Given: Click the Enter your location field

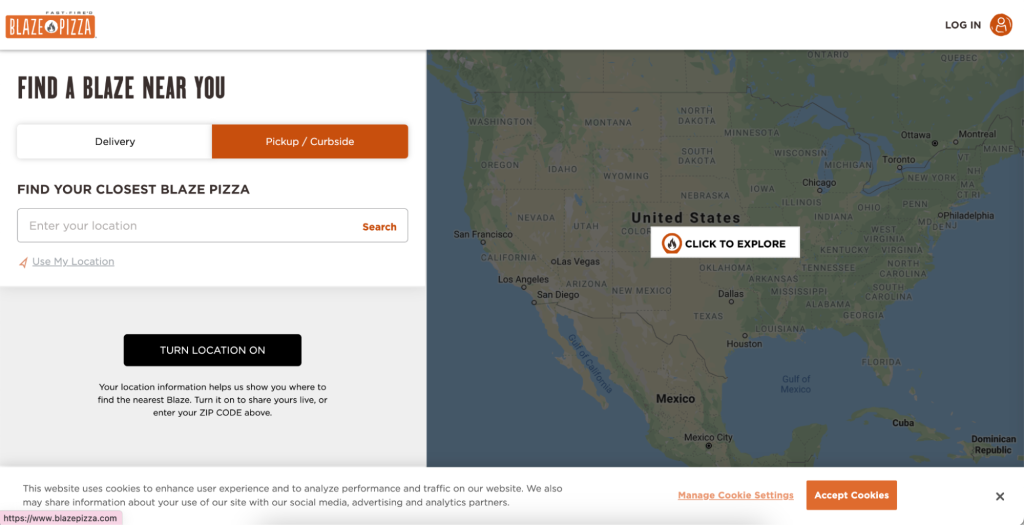Looking at the screenshot, I should (189, 226).
